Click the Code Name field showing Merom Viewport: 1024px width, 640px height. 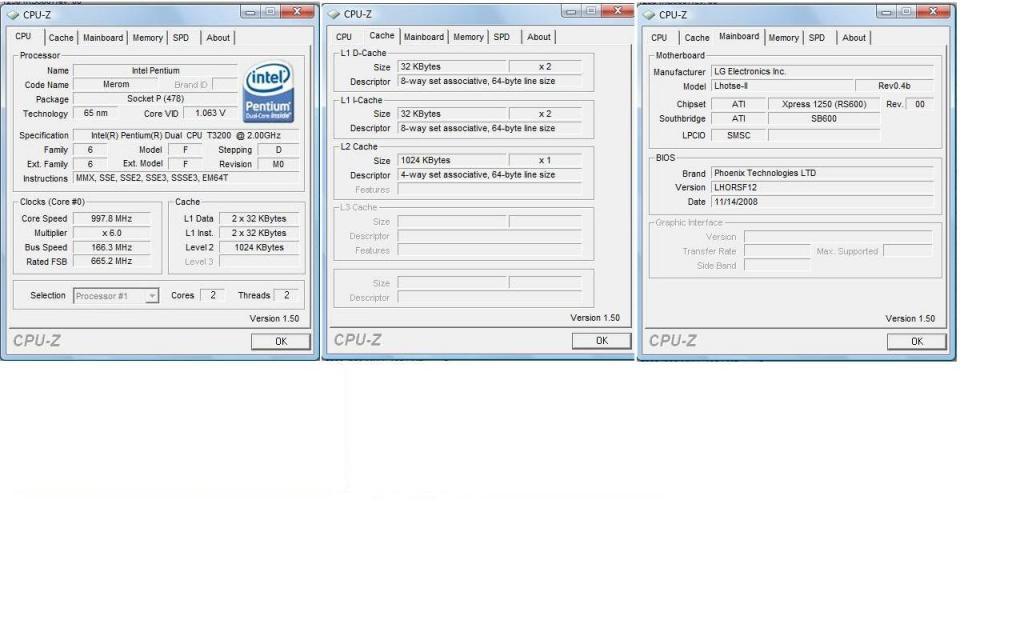116,84
